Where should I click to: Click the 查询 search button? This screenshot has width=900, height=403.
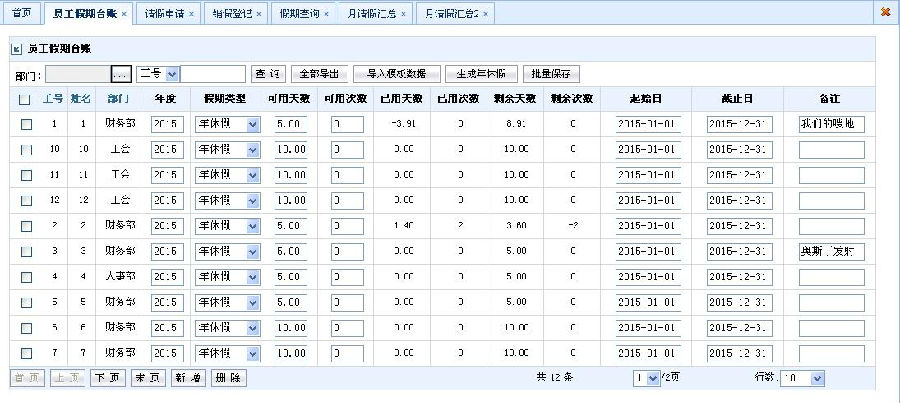268,74
